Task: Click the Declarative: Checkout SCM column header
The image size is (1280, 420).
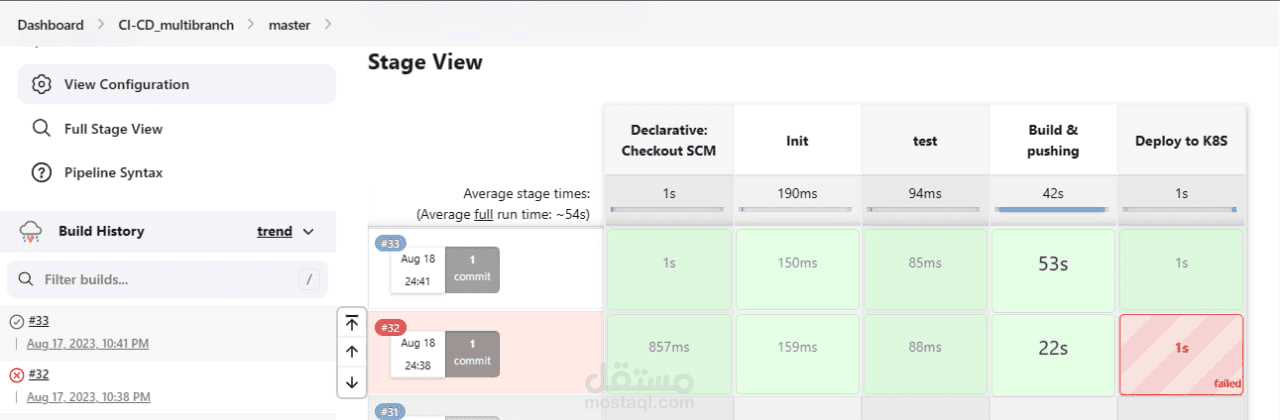Action: tap(668, 141)
